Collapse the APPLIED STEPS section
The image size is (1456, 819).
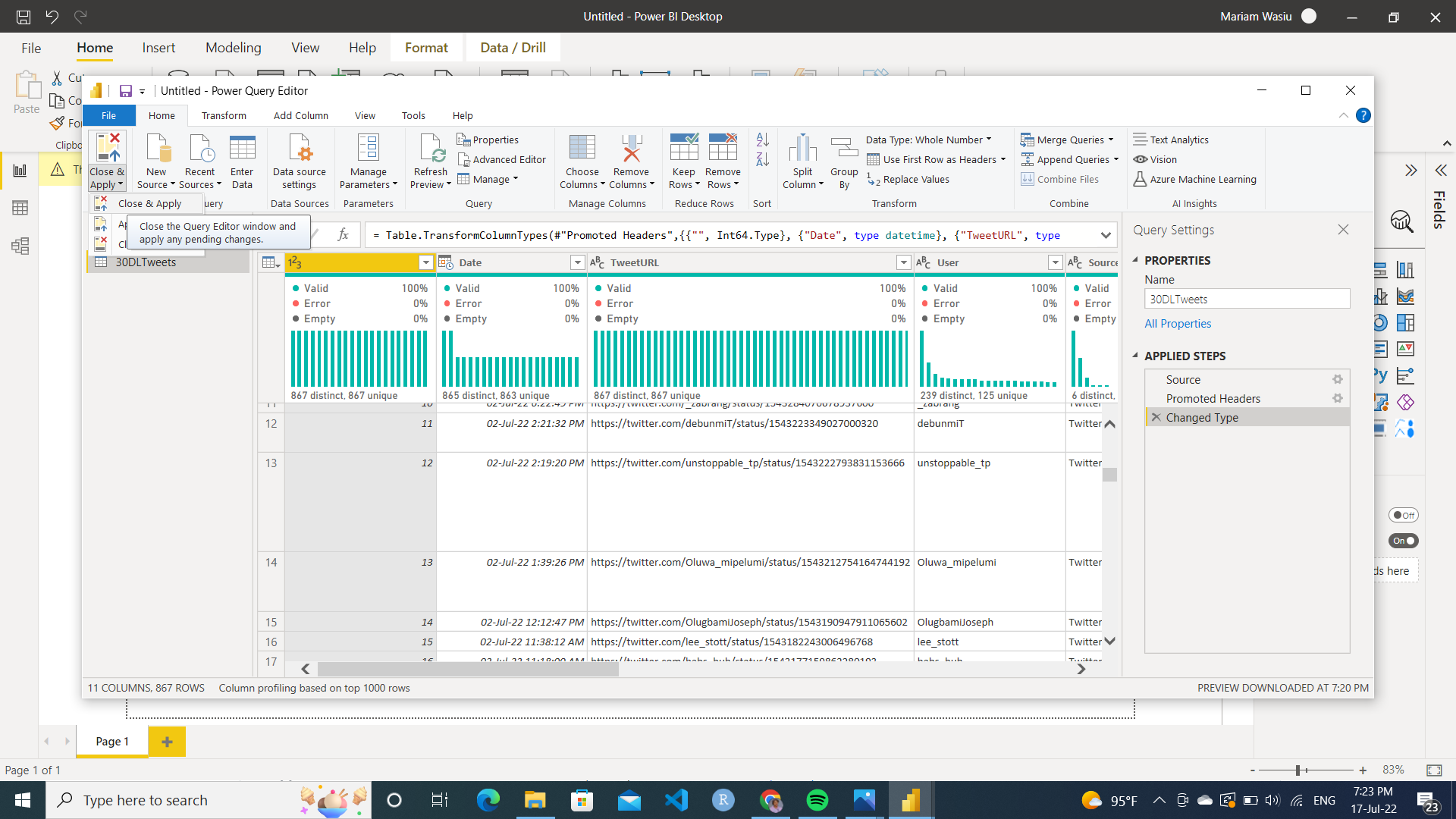click(1135, 356)
